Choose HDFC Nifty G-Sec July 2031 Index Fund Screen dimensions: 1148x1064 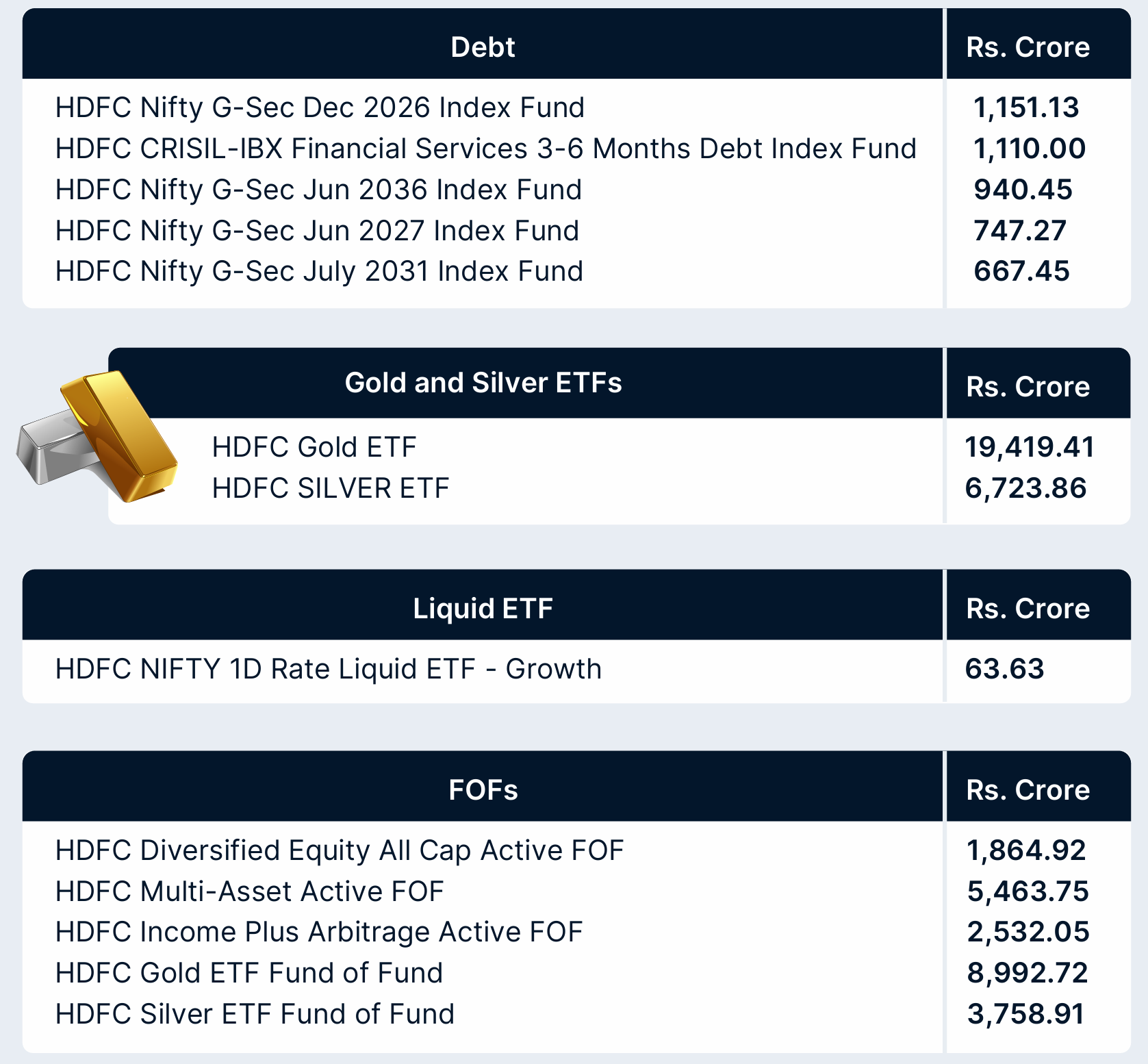point(319,271)
